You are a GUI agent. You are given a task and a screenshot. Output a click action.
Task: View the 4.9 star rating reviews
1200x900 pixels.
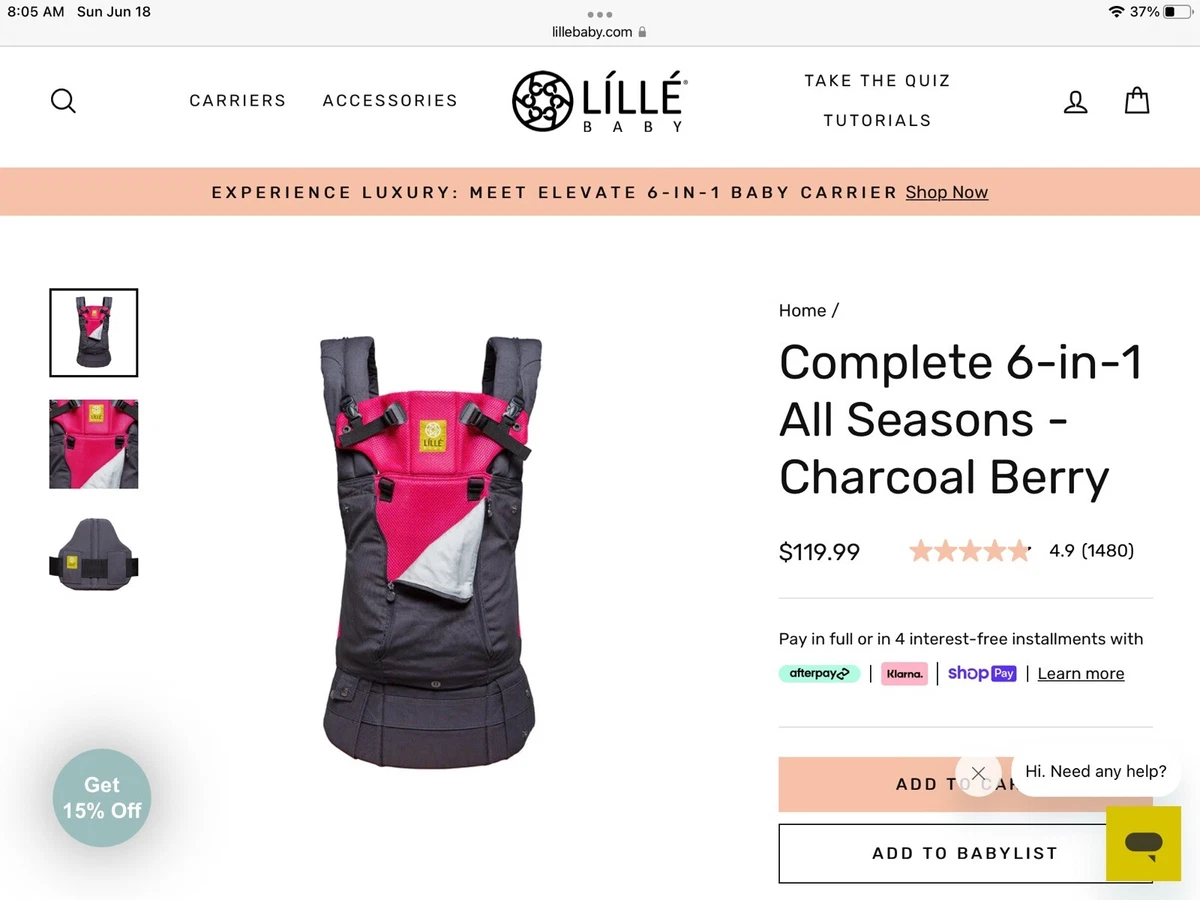[x=1021, y=551]
